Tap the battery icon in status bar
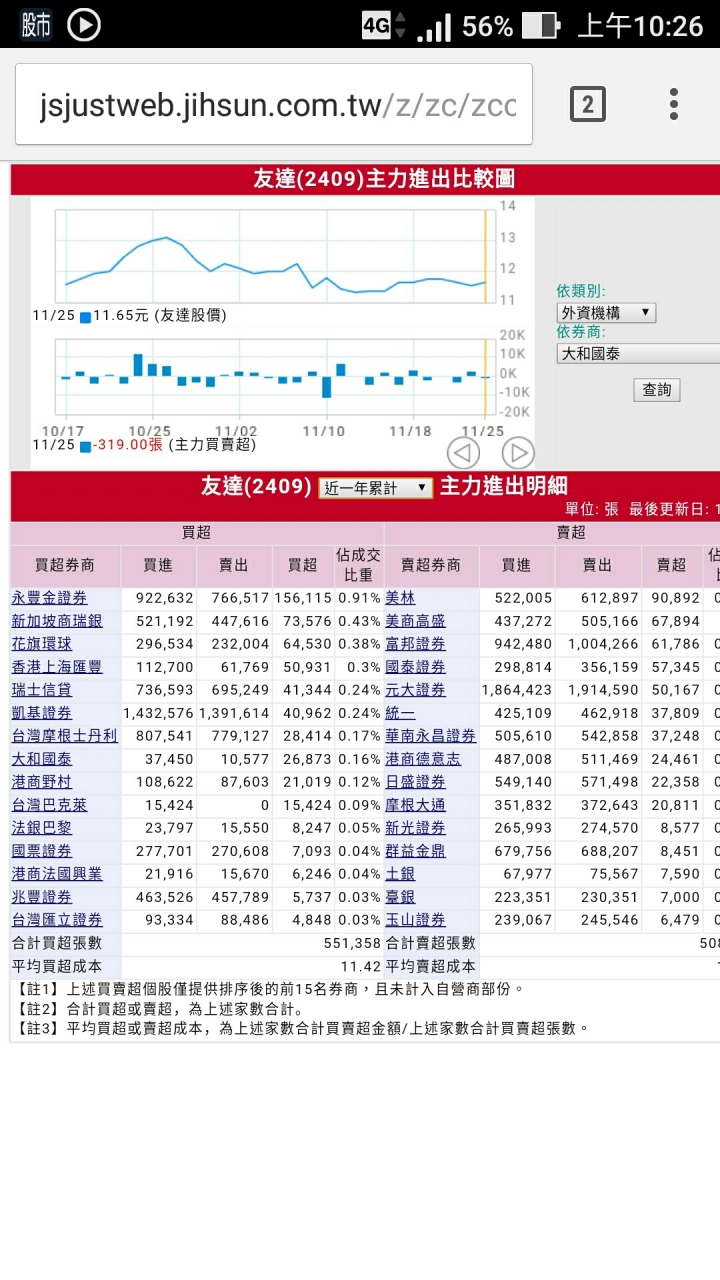 (x=540, y=25)
